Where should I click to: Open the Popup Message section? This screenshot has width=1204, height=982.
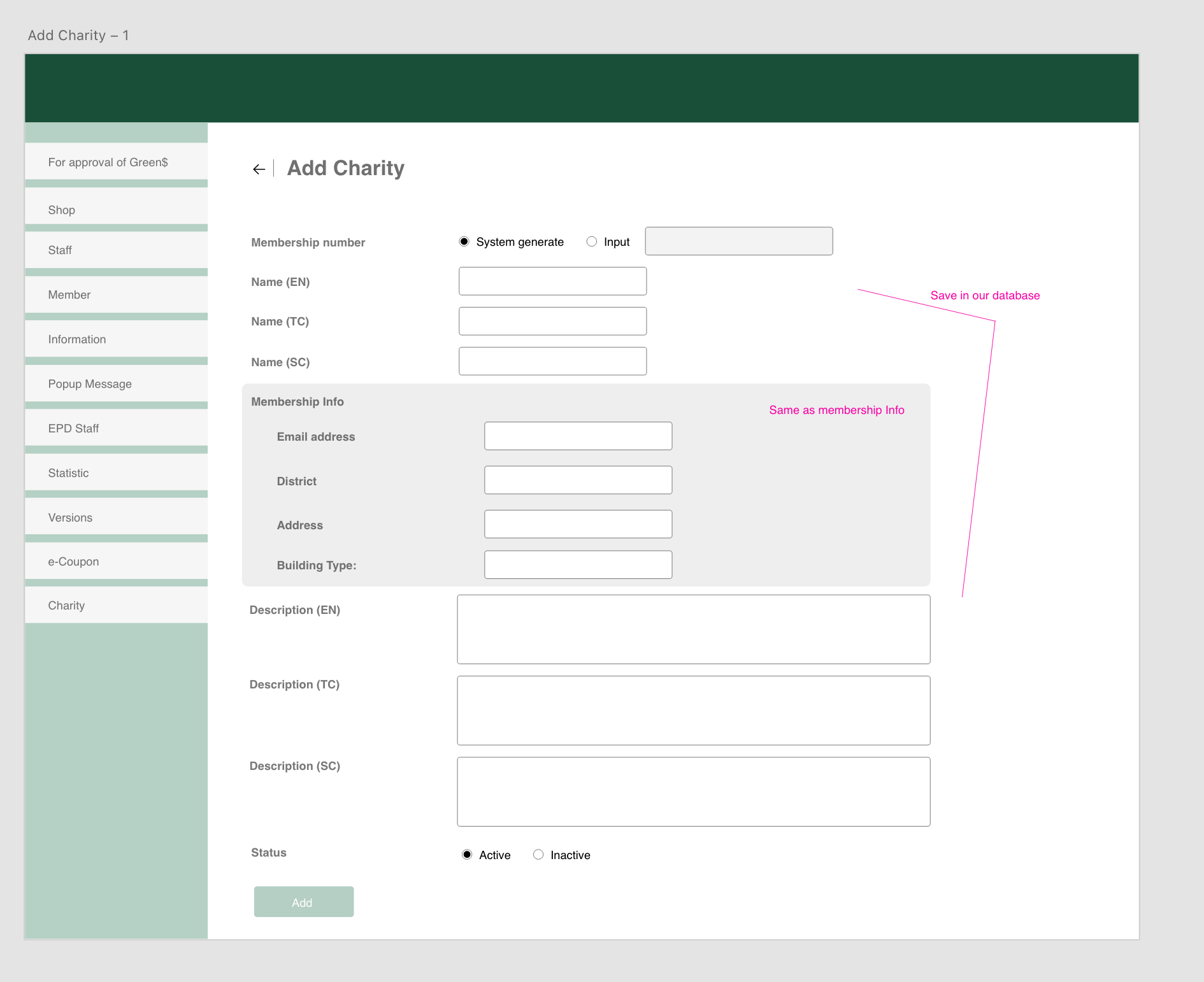point(116,383)
